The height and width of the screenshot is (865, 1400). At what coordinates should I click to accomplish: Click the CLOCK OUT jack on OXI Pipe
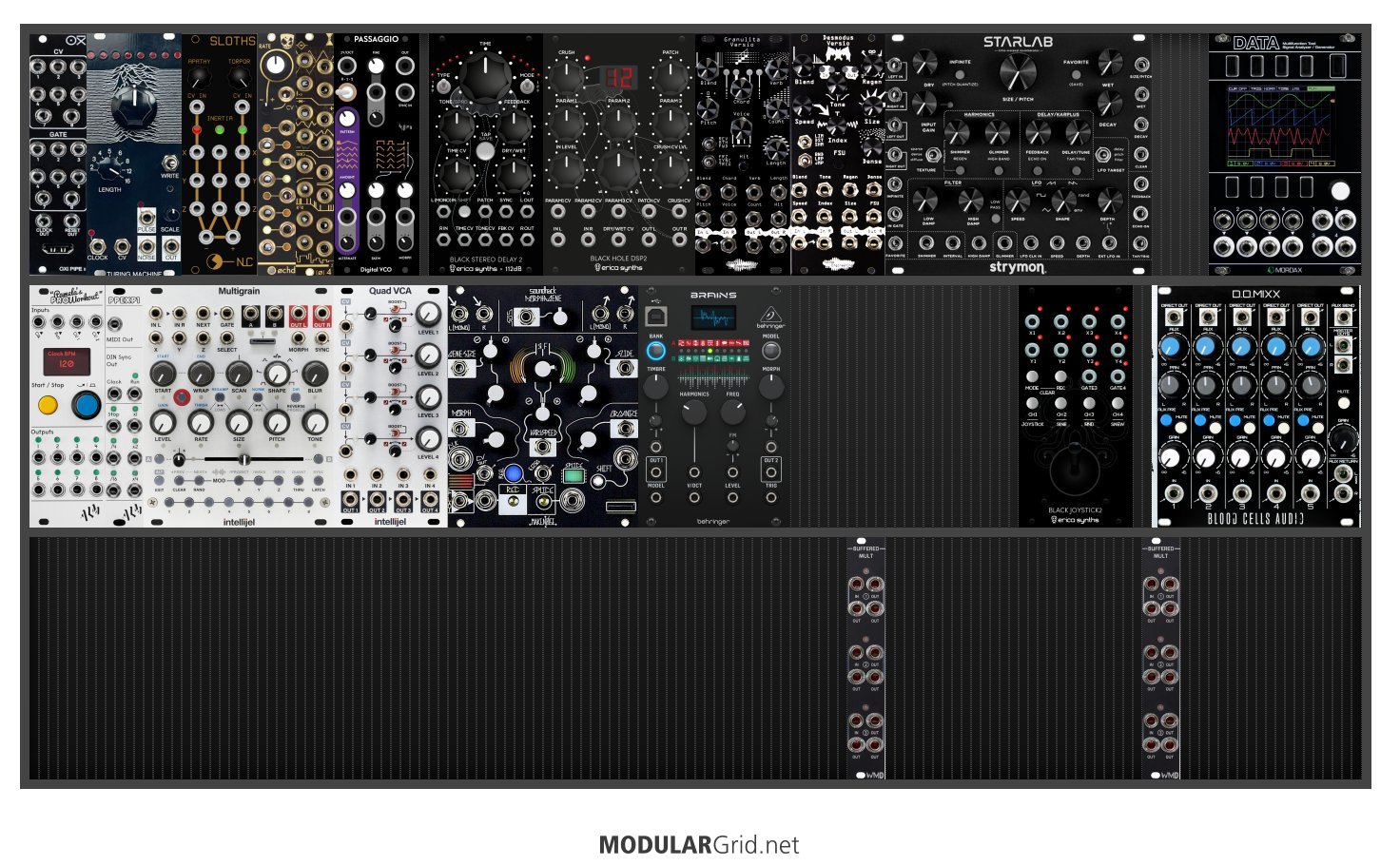coord(44,219)
